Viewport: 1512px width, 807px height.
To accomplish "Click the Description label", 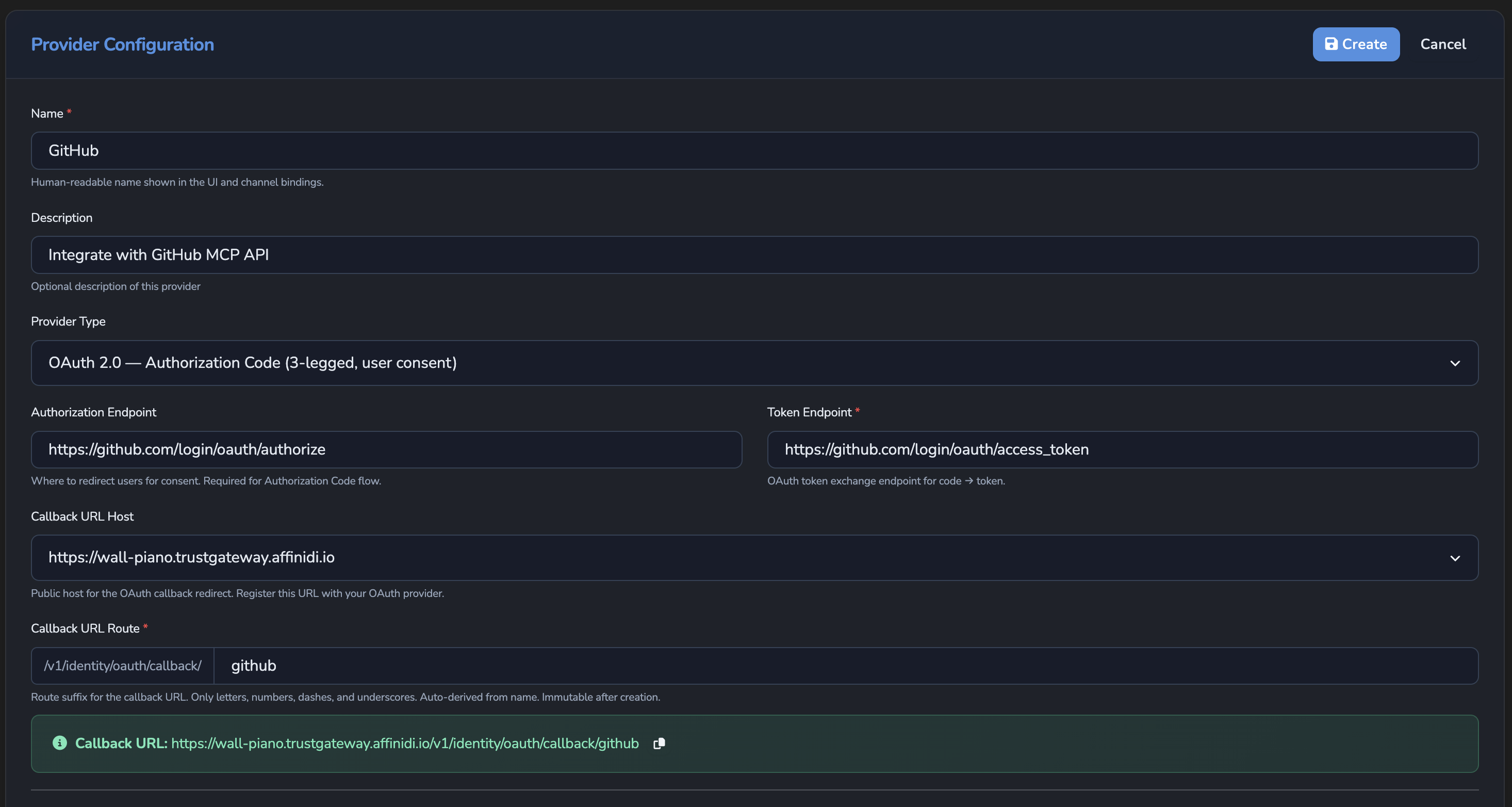I will (62, 217).
